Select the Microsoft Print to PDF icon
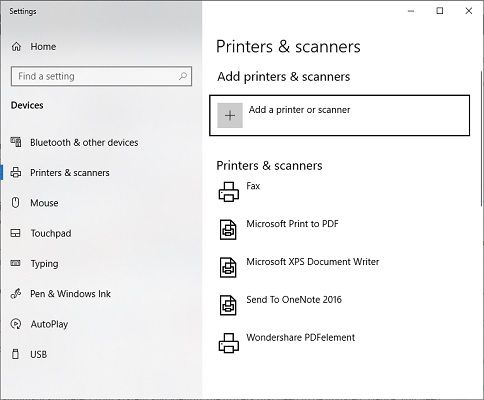 click(x=228, y=230)
